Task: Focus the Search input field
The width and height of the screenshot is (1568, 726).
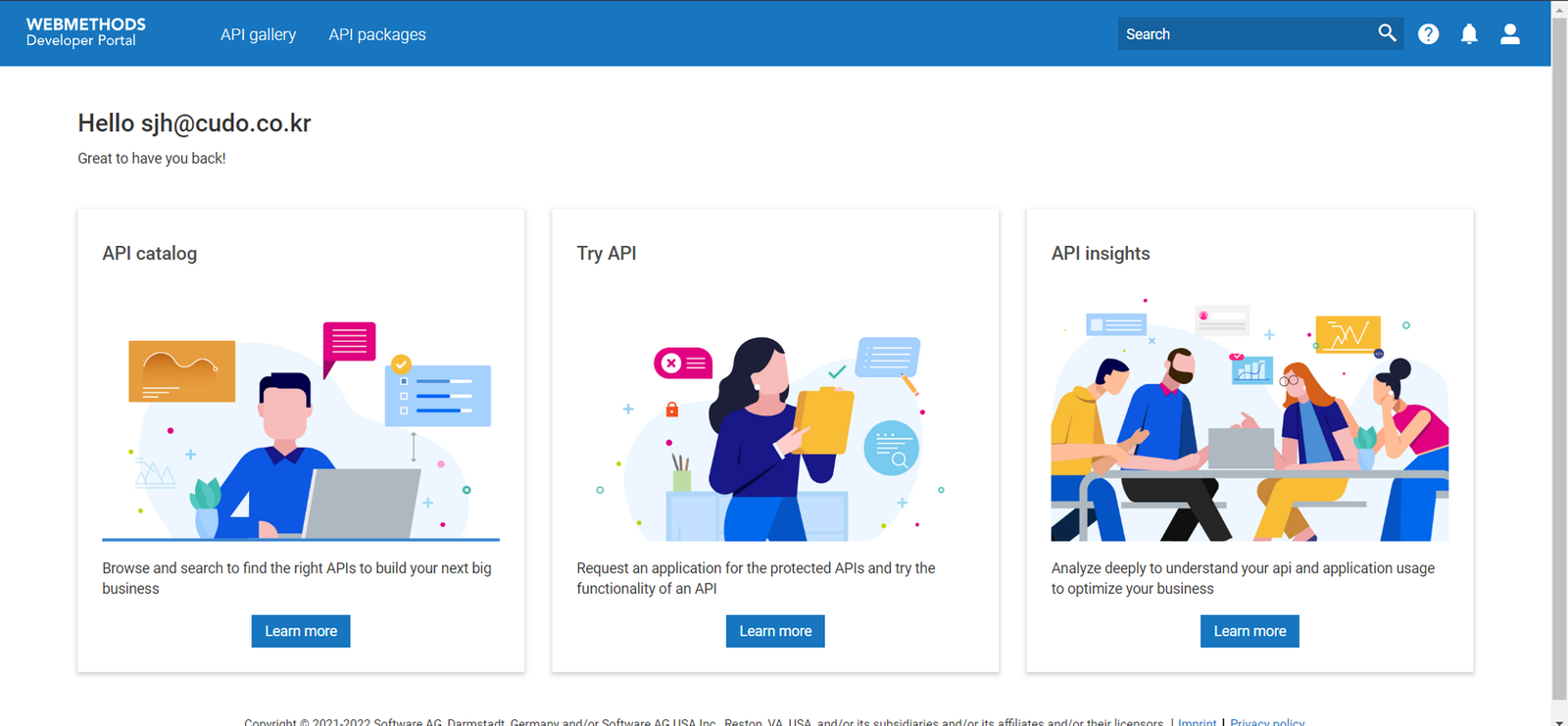Action: click(x=1243, y=34)
